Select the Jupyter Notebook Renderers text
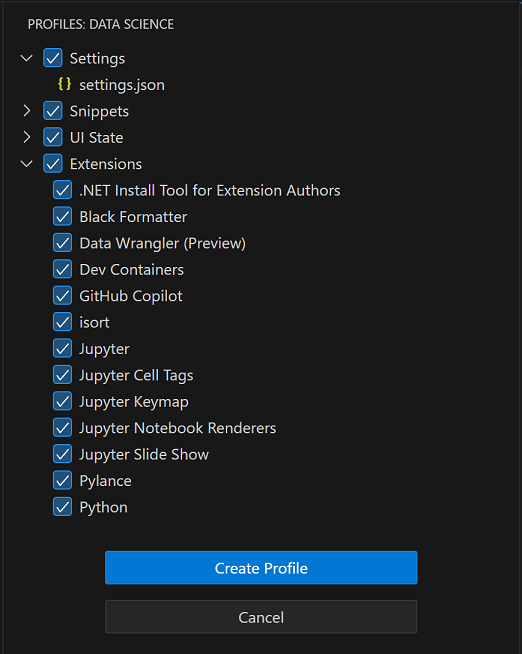 178,428
